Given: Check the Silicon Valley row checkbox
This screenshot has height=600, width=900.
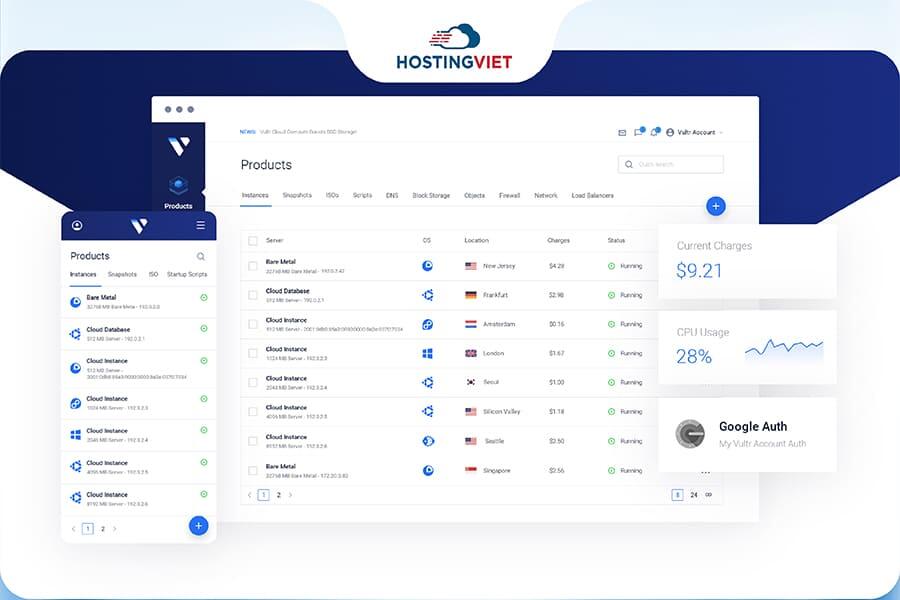Looking at the screenshot, I should 253,412.
